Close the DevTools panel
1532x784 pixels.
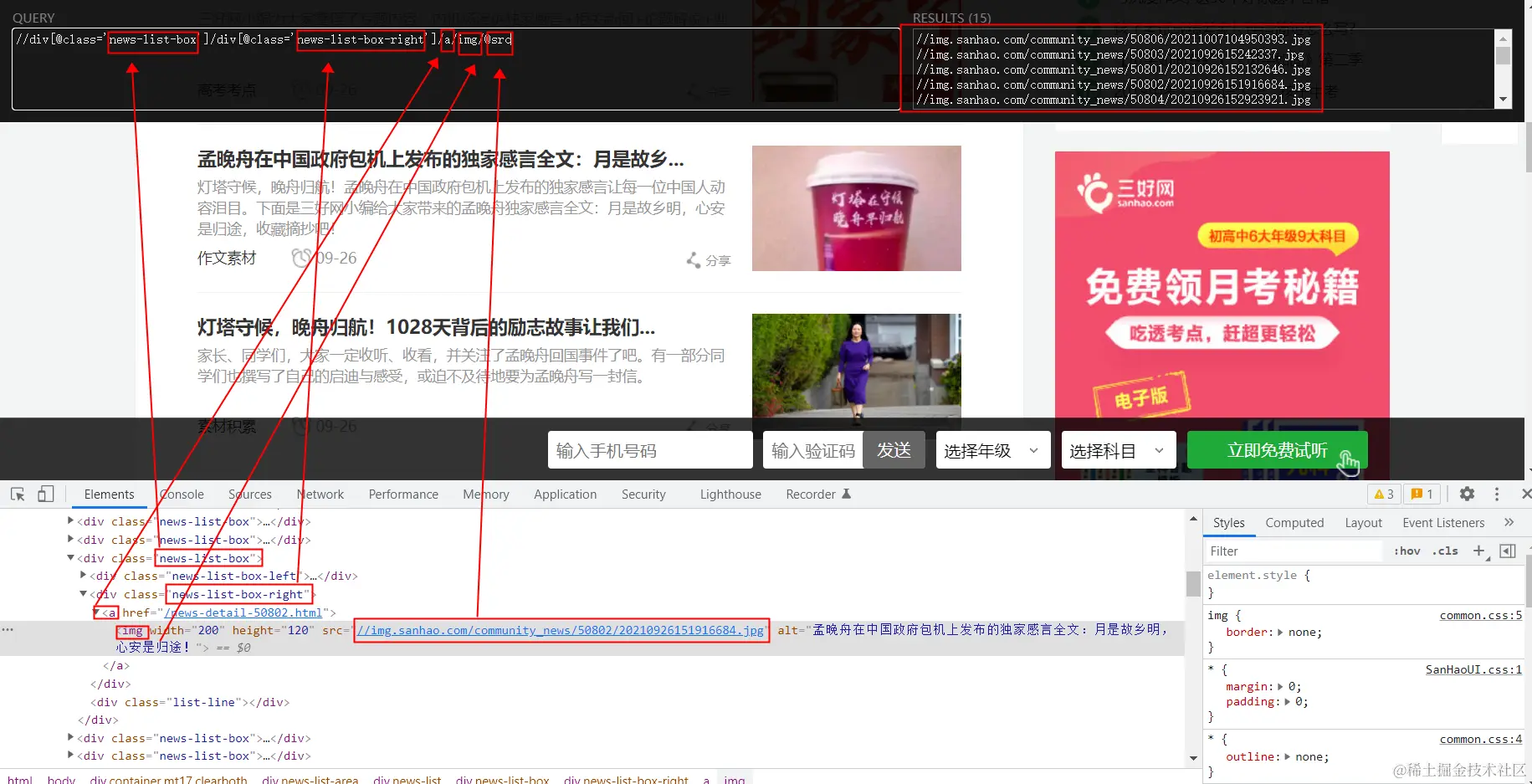point(1525,494)
